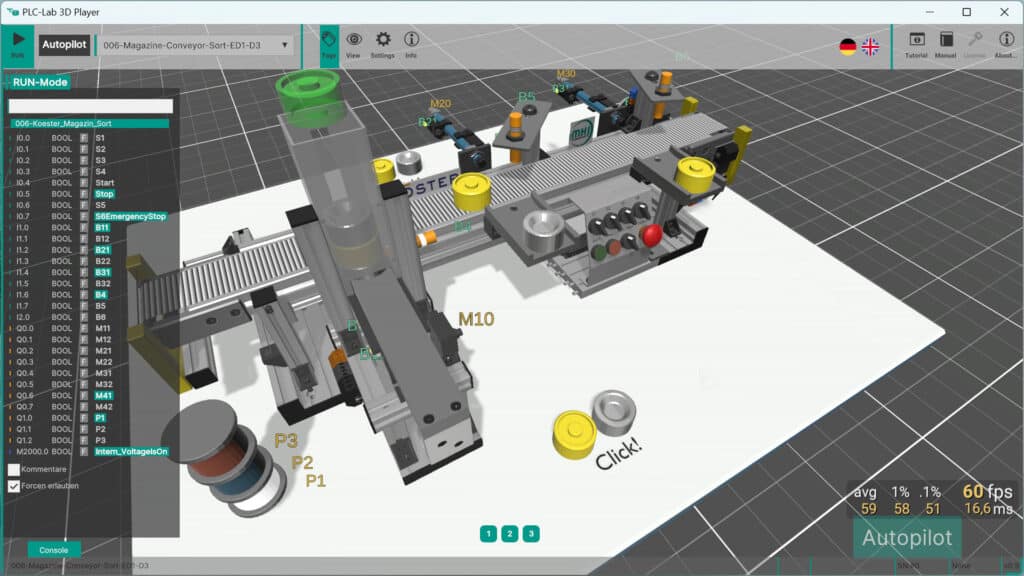This screenshot has width=1024, height=576.
Task: Toggle force F button for Stop
Action: point(84,194)
